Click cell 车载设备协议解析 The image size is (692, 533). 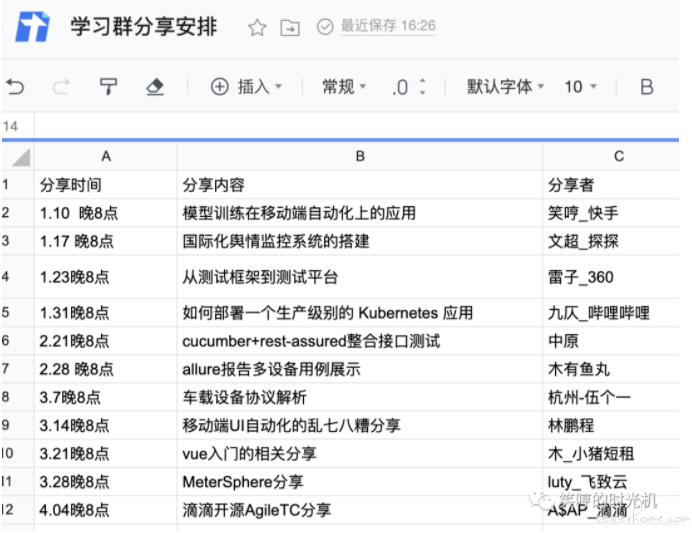[360, 397]
